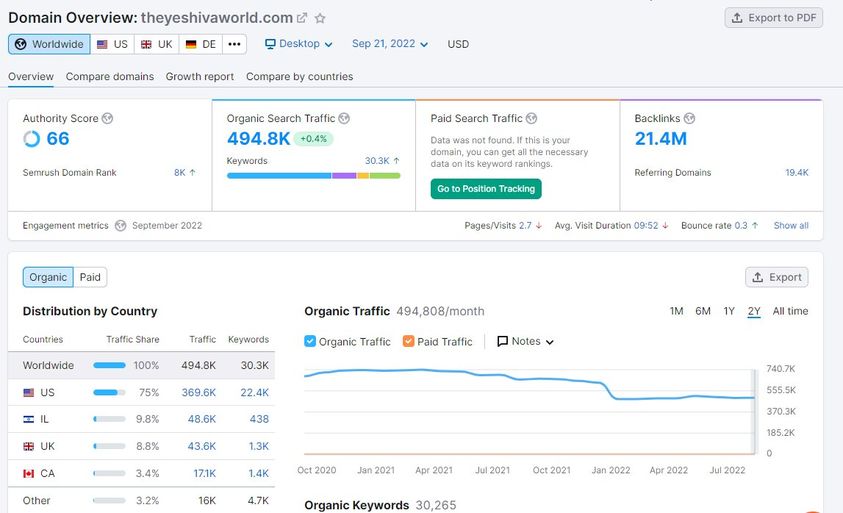Select the UK flag database
The width and height of the screenshot is (843, 513).
[x=156, y=44]
